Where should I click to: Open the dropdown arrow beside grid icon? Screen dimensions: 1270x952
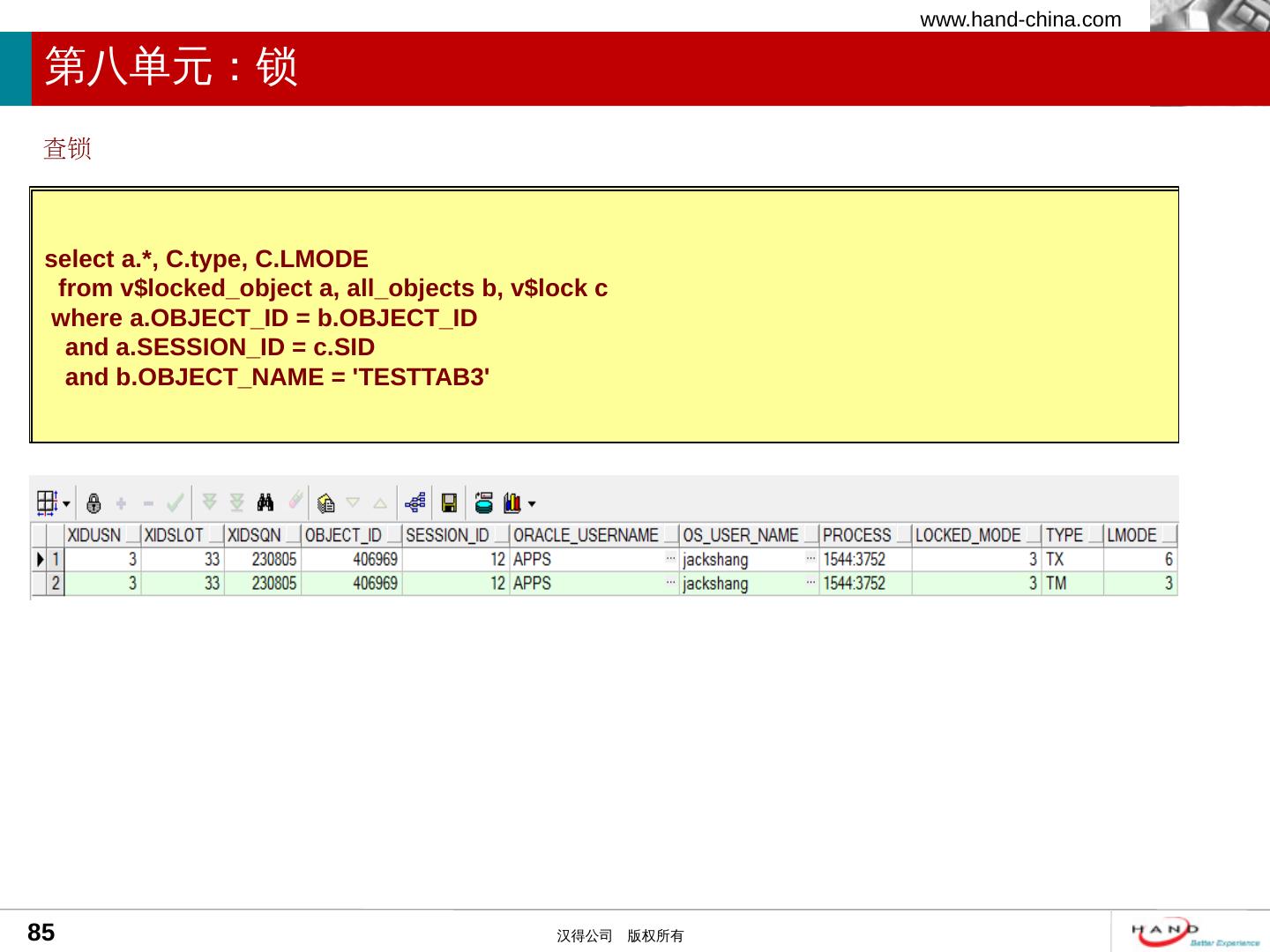(x=67, y=504)
